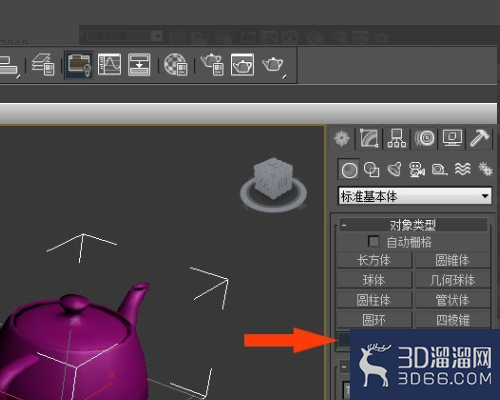
Task: Switch to the Display panel tab
Action: click(452, 138)
